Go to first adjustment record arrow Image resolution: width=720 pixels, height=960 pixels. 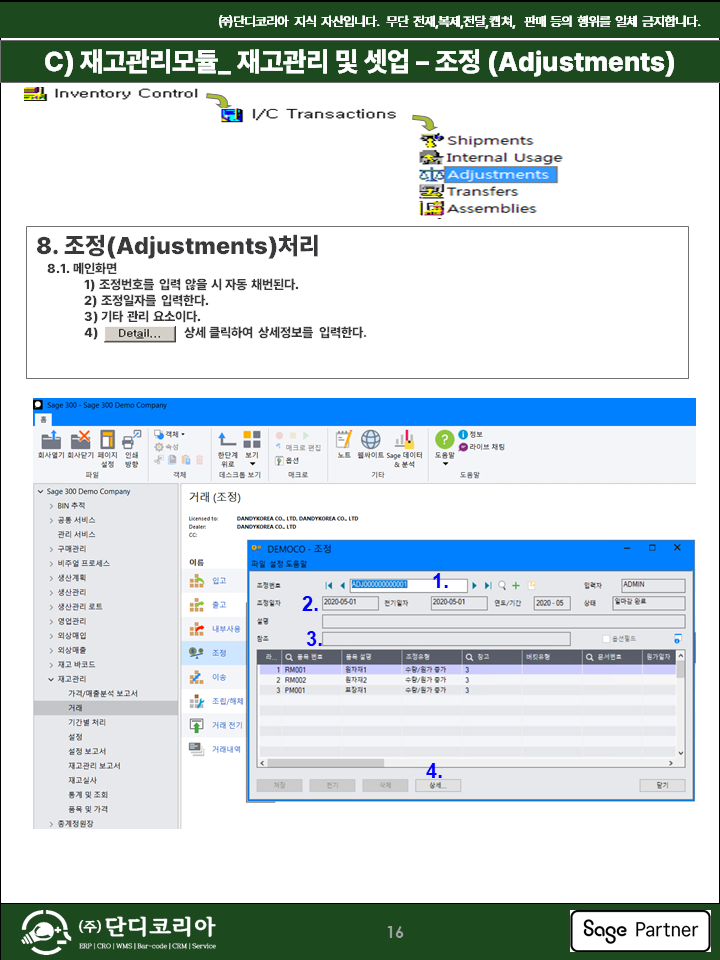point(329,585)
